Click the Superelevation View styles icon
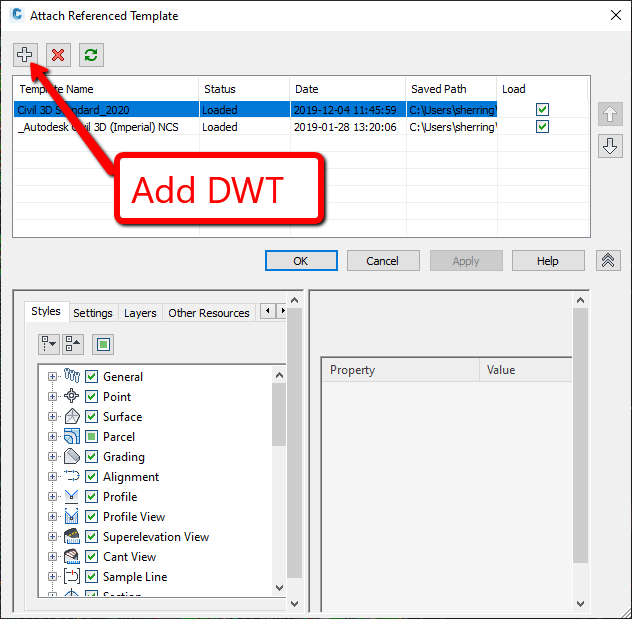The height and width of the screenshot is (619, 632). (72, 536)
